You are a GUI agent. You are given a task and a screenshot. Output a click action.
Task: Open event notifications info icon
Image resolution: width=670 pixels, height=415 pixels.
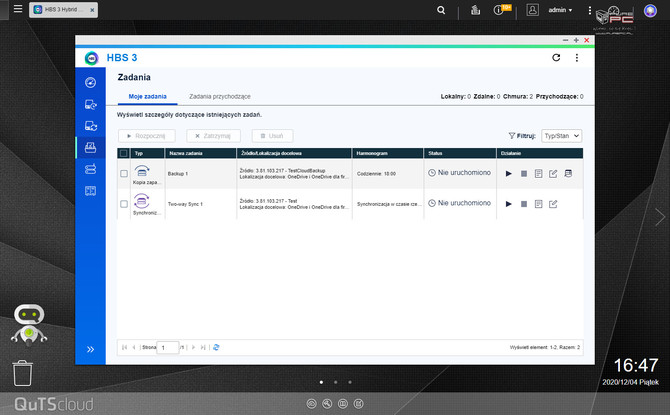point(499,10)
